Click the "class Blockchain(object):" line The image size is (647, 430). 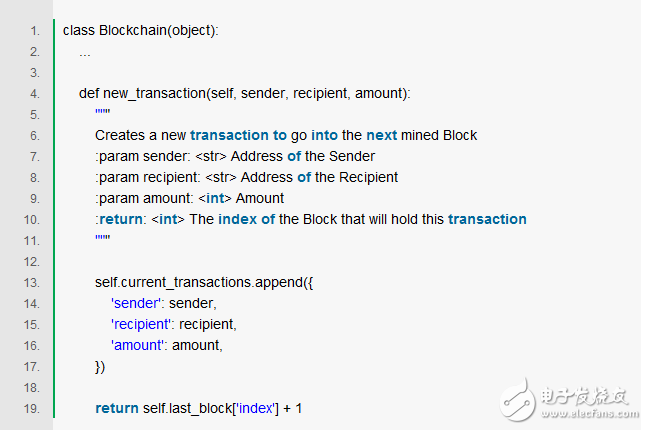(x=140, y=30)
